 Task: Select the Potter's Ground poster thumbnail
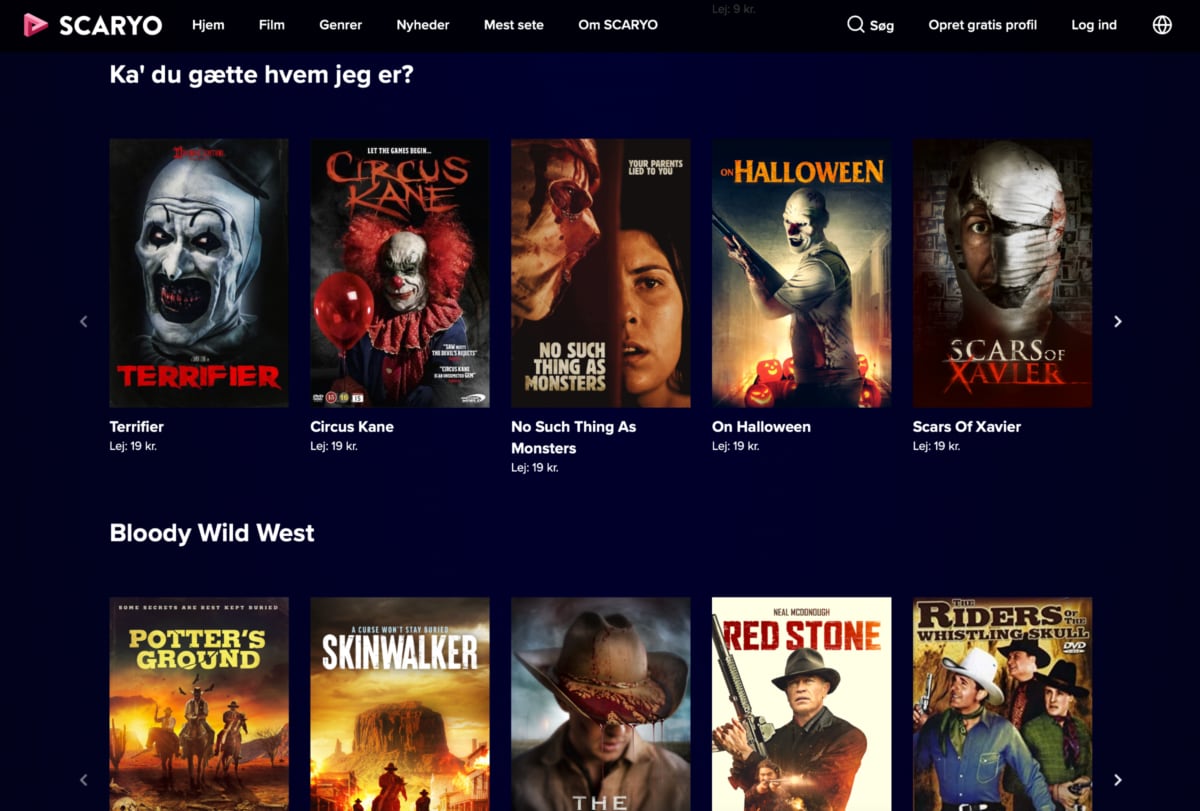199,704
